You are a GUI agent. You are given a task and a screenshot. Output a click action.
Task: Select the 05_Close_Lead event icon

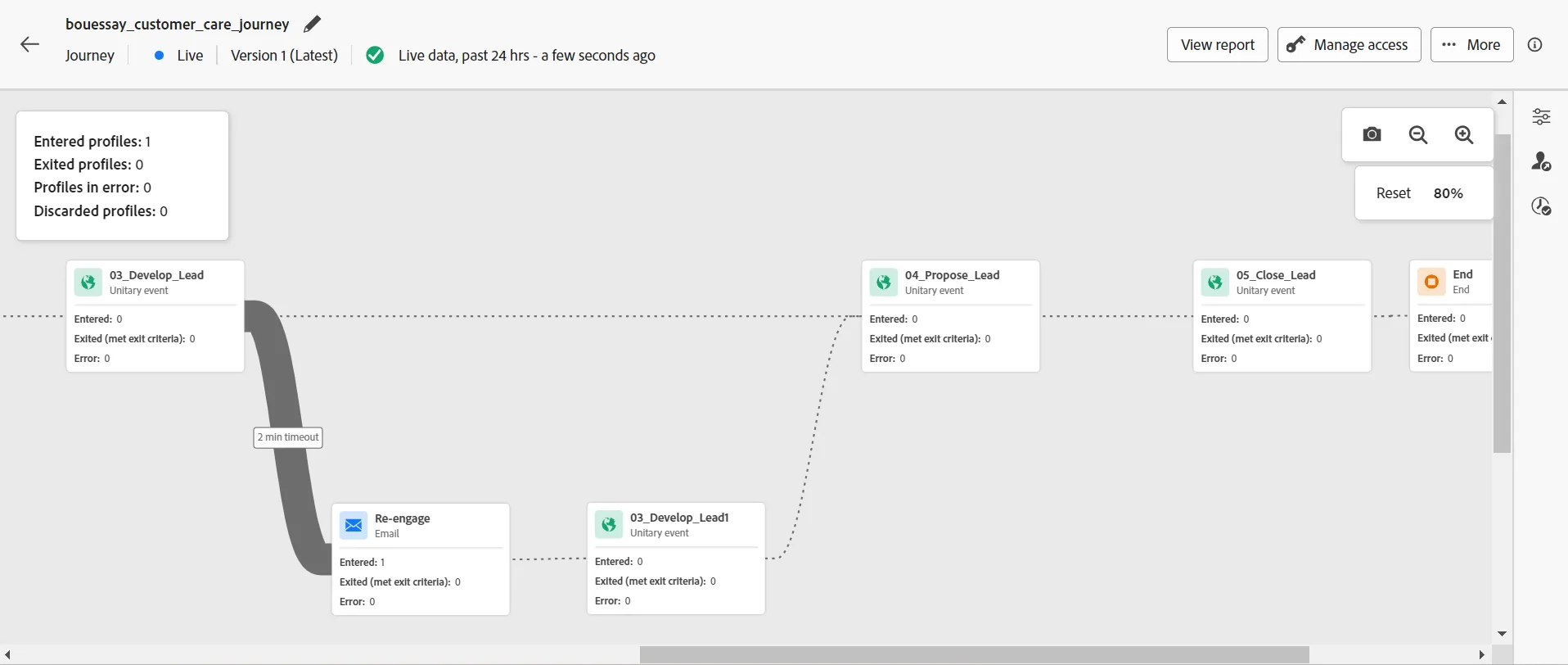[1215, 283]
